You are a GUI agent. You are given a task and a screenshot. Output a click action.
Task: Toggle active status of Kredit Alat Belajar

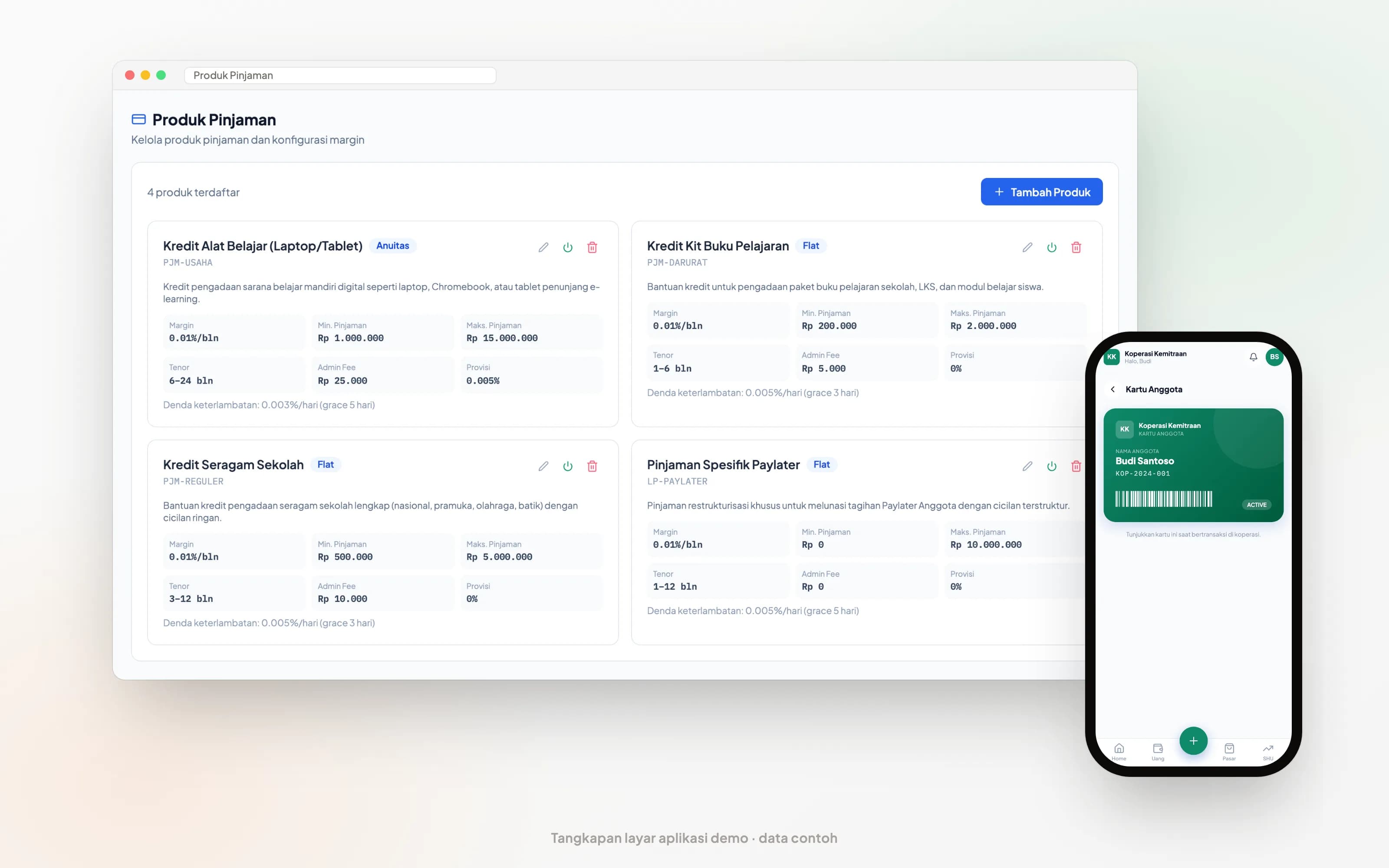click(568, 247)
